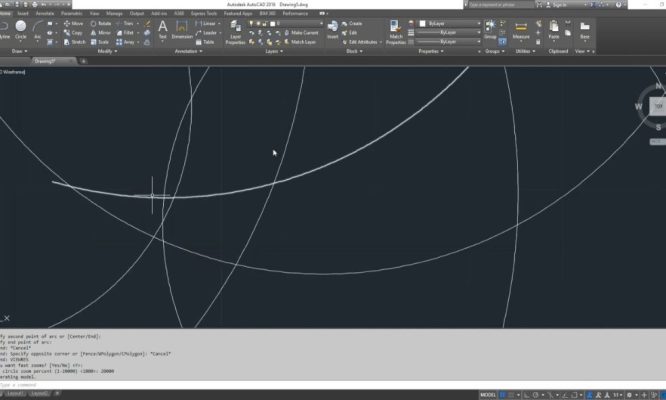666x400 pixels.
Task: Click the Text annotation tool
Action: pyautogui.click(x=162, y=29)
